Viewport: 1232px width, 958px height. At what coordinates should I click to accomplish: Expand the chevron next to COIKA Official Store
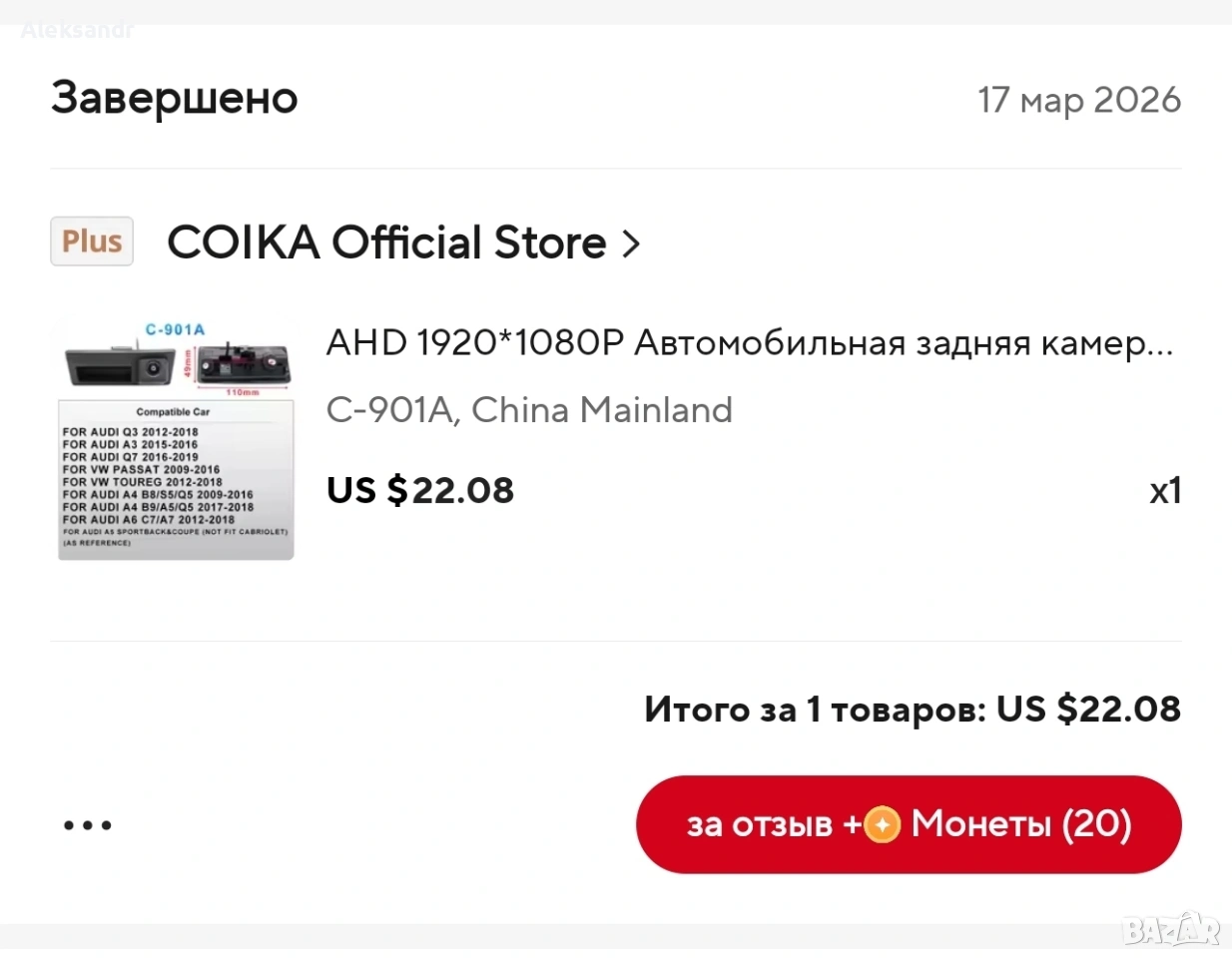pos(631,242)
